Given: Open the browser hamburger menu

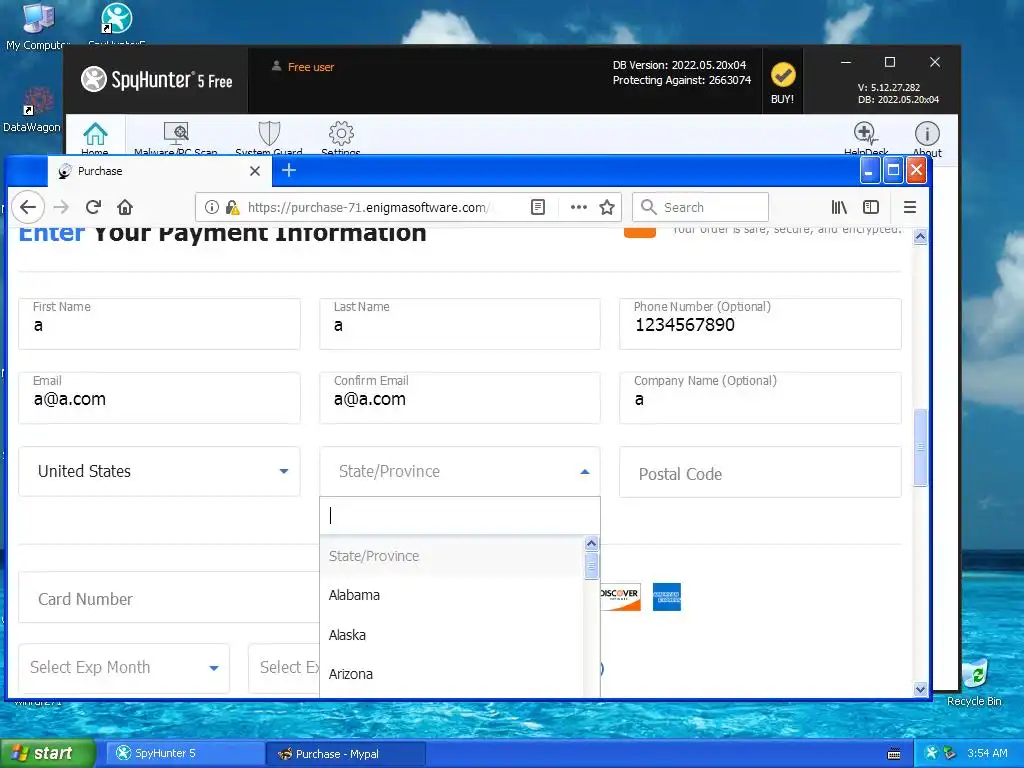Looking at the screenshot, I should coord(910,207).
